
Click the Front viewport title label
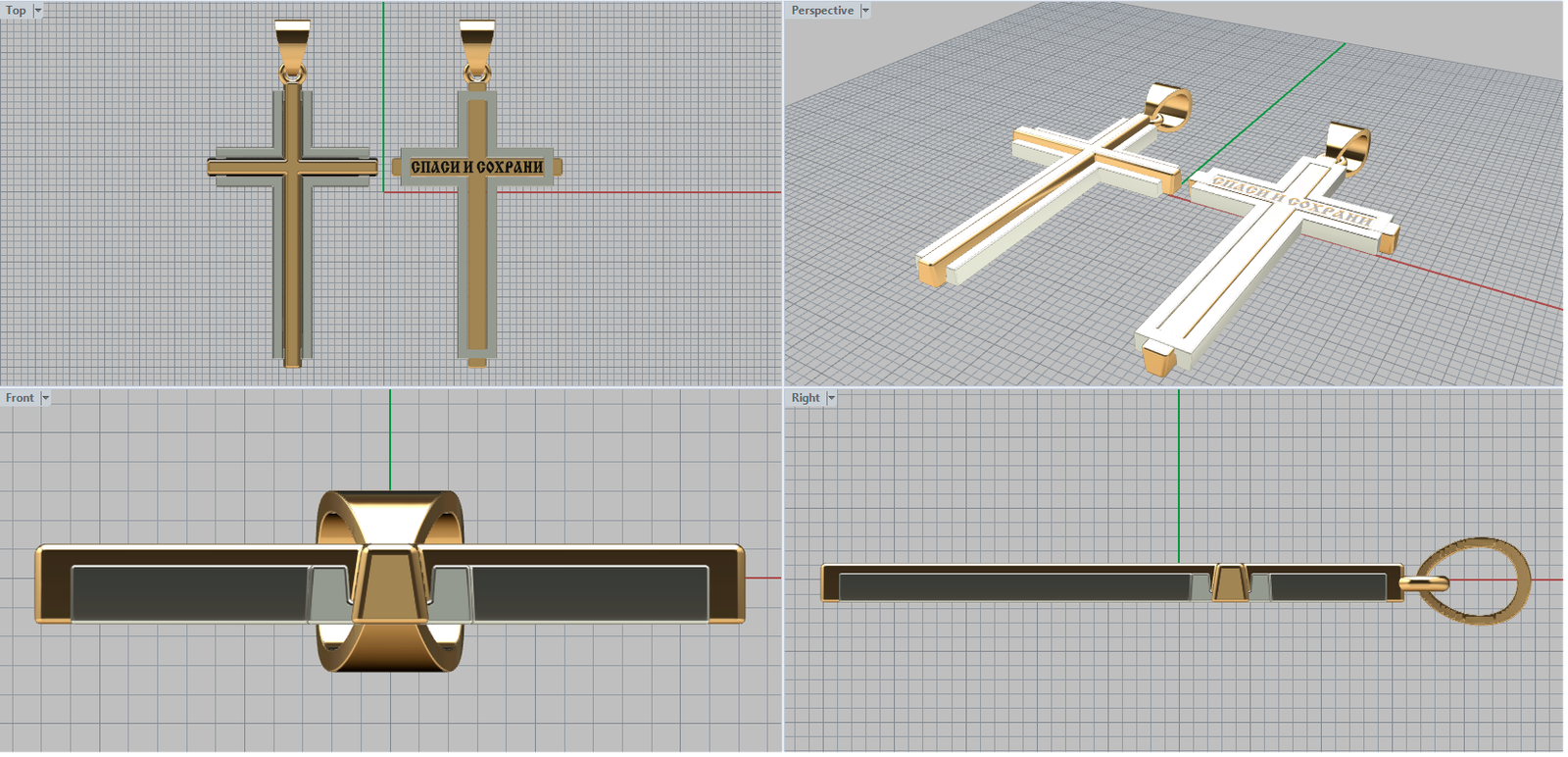(20, 398)
